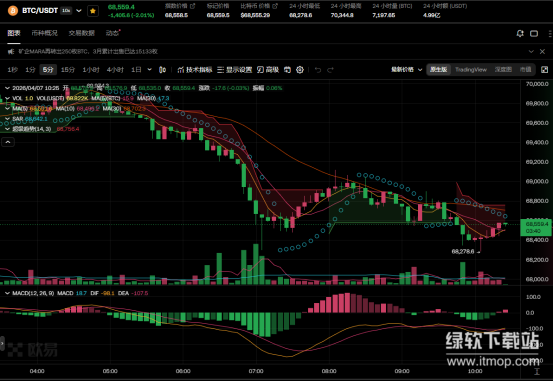Collapse the MACD(12,26,9) legend chevron
Image resolution: width=554 pixels, height=381 pixels.
coord(7,293)
